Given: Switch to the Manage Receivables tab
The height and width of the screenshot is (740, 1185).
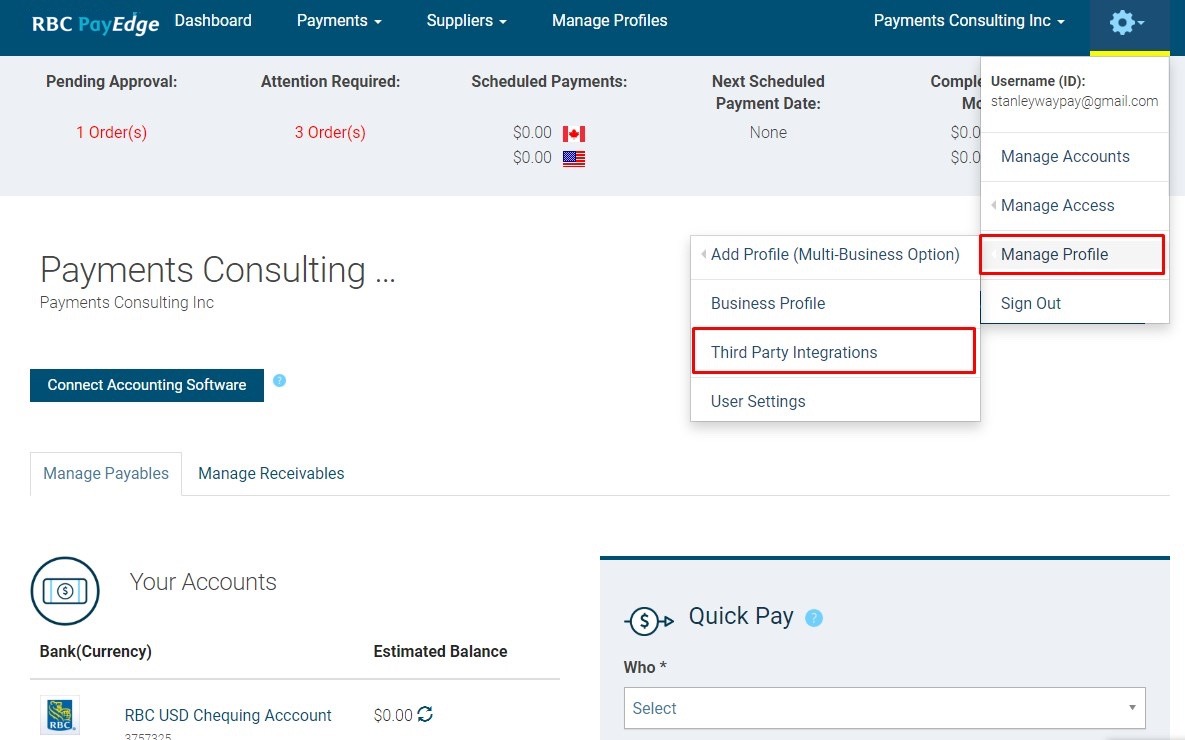Looking at the screenshot, I should tap(271, 474).
